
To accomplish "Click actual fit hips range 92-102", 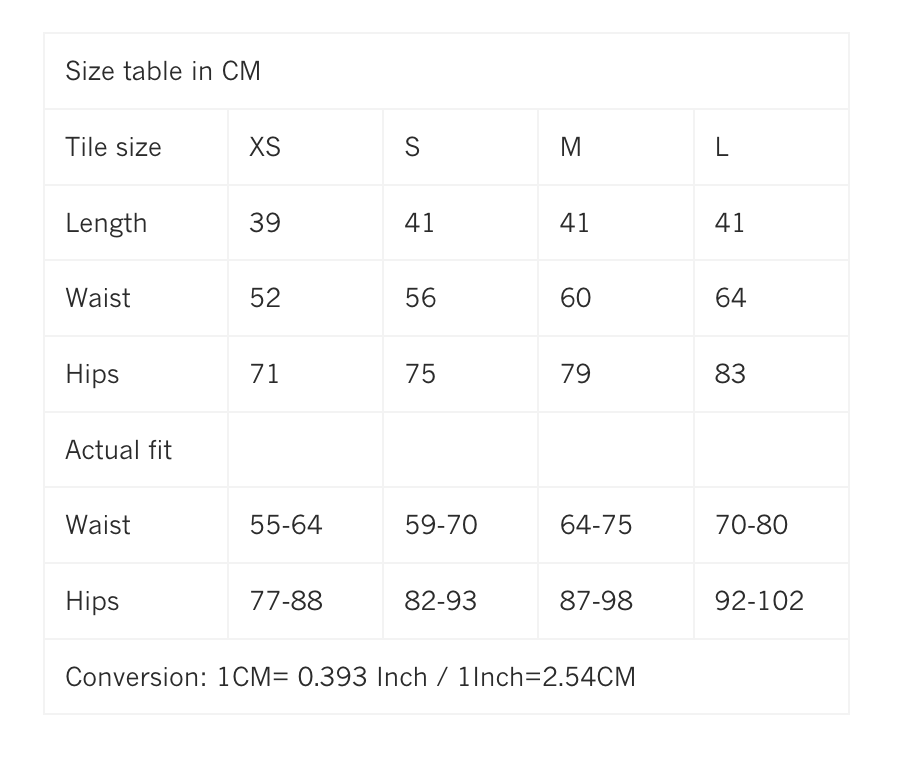I will (x=760, y=601).
